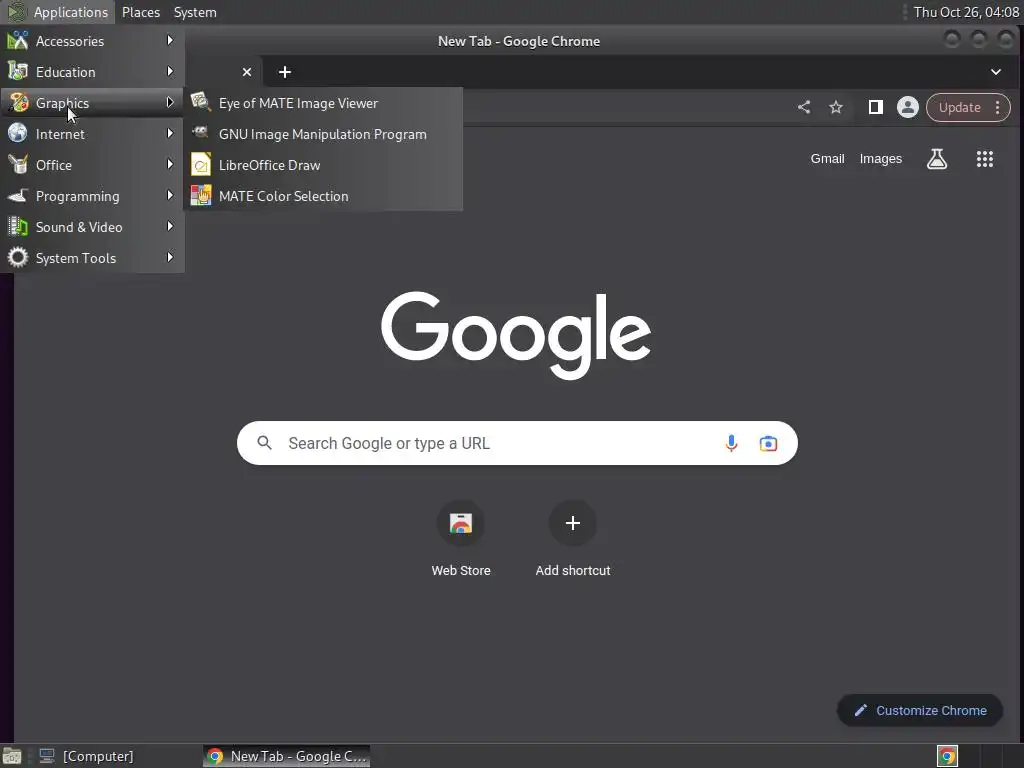The height and width of the screenshot is (768, 1024).
Task: Launch GNU Image Manipulation Program
Action: [323, 134]
